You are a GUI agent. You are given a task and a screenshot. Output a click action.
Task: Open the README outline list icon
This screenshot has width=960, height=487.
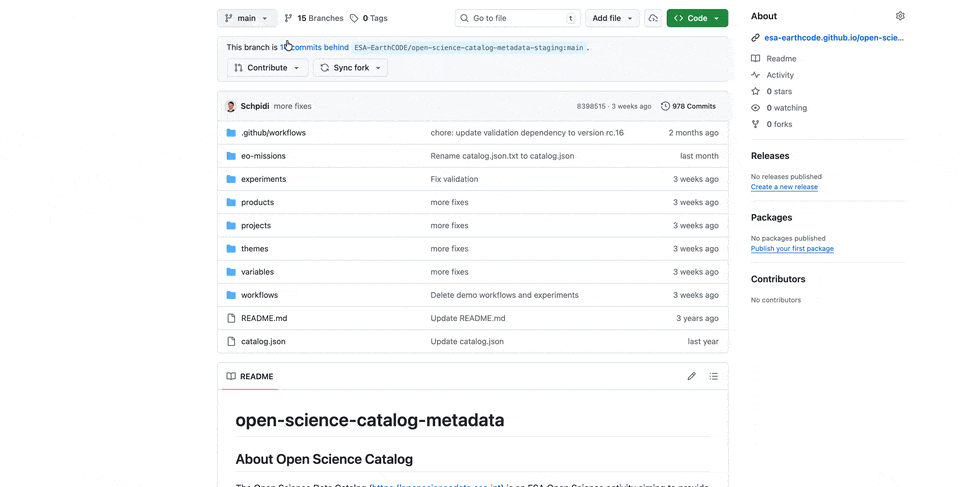click(713, 376)
